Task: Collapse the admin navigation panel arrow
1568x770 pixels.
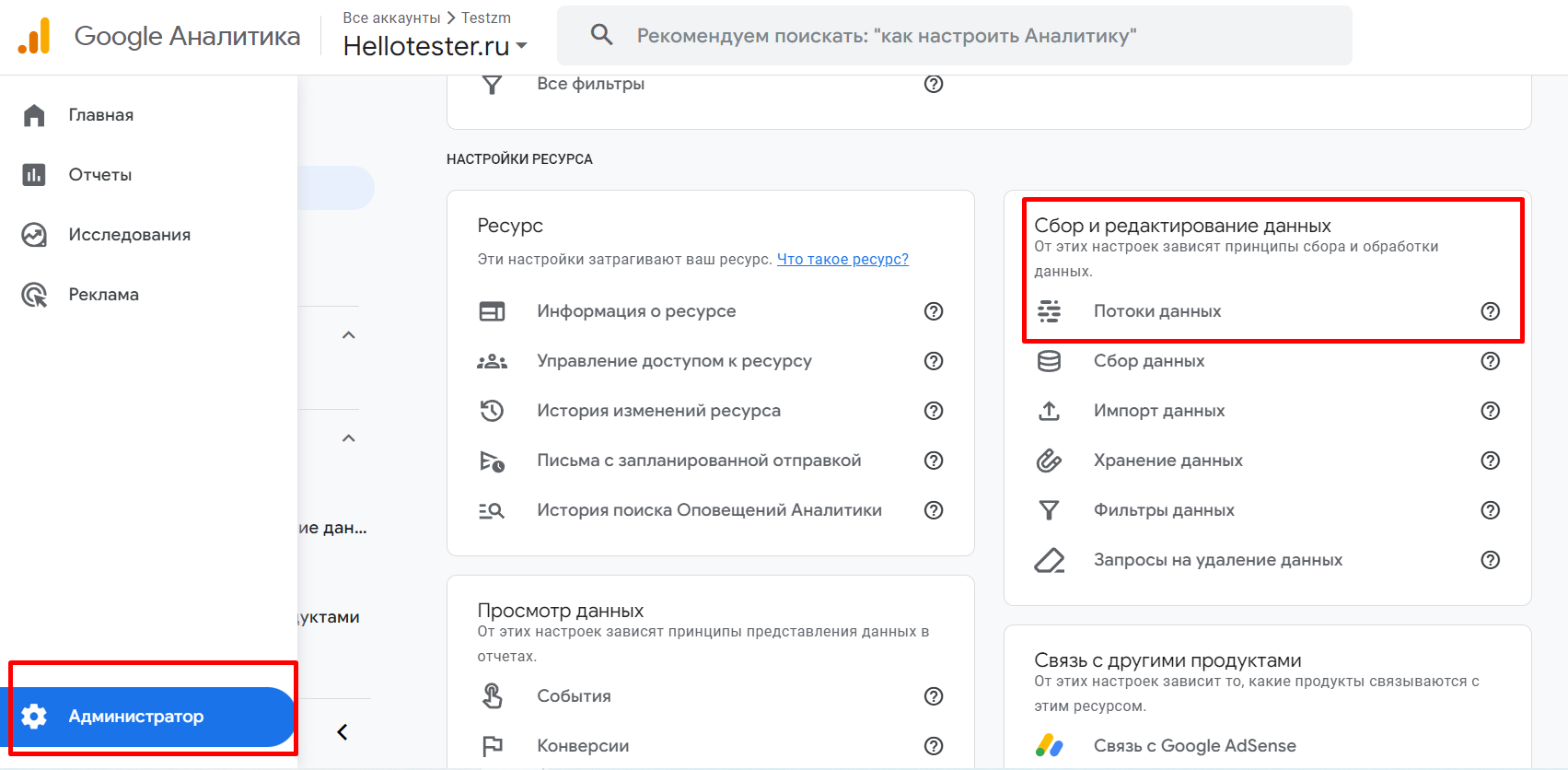Action: 343,732
